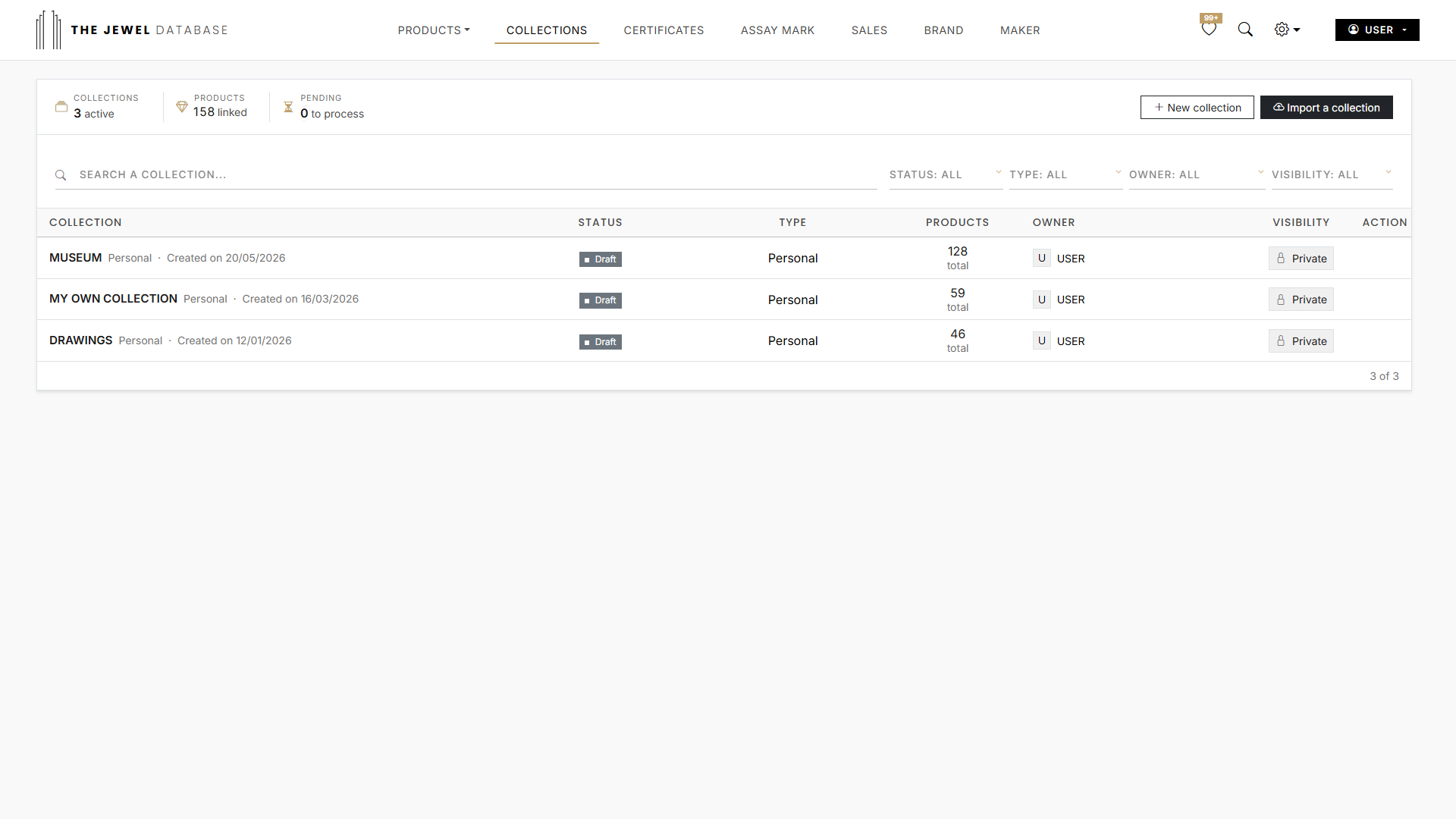The height and width of the screenshot is (819, 1456).
Task: Open the Status: All filter
Action: [x=946, y=174]
